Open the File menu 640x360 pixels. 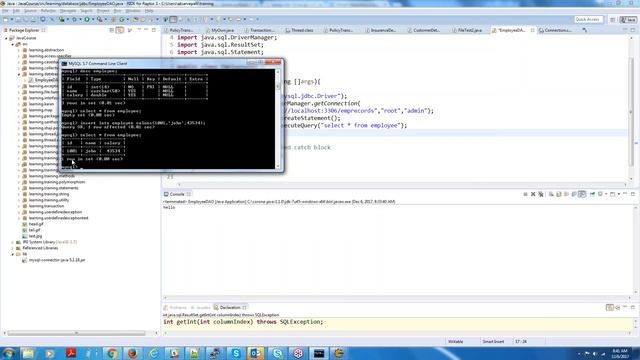(x=5, y=11)
